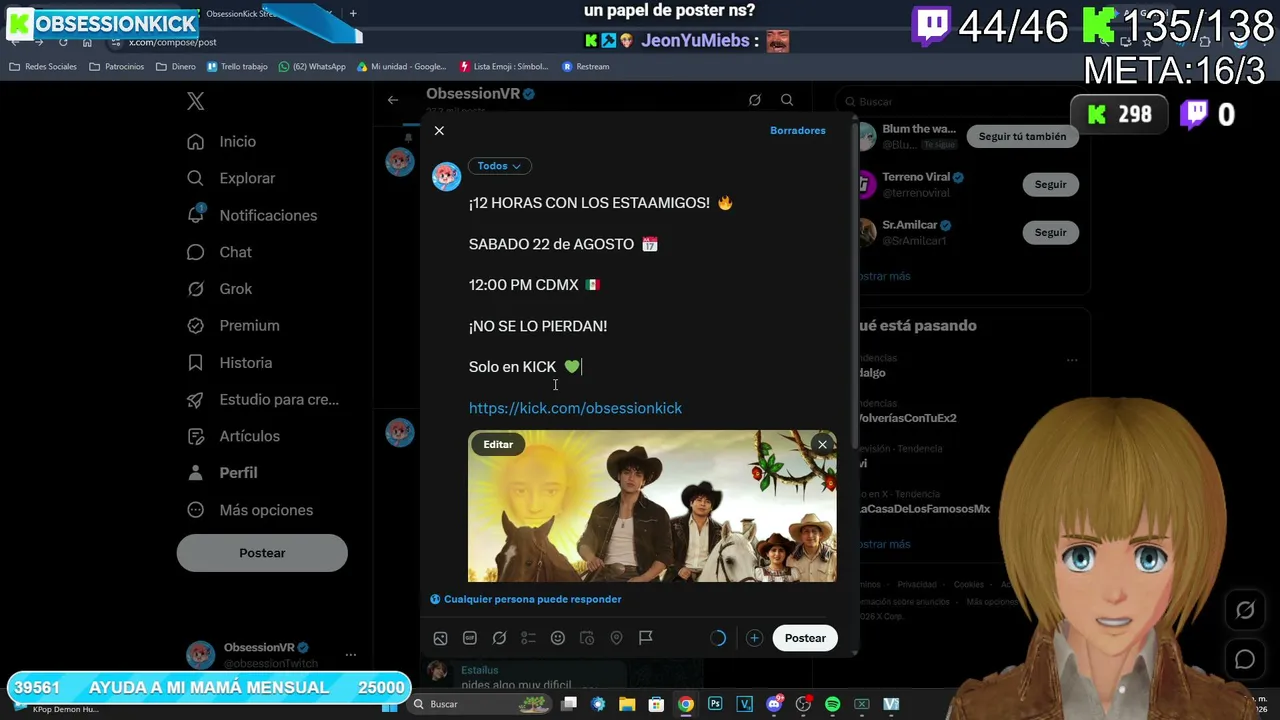This screenshot has height=720, width=1280.
Task: Click the sidebar Postear button
Action: click(x=262, y=553)
